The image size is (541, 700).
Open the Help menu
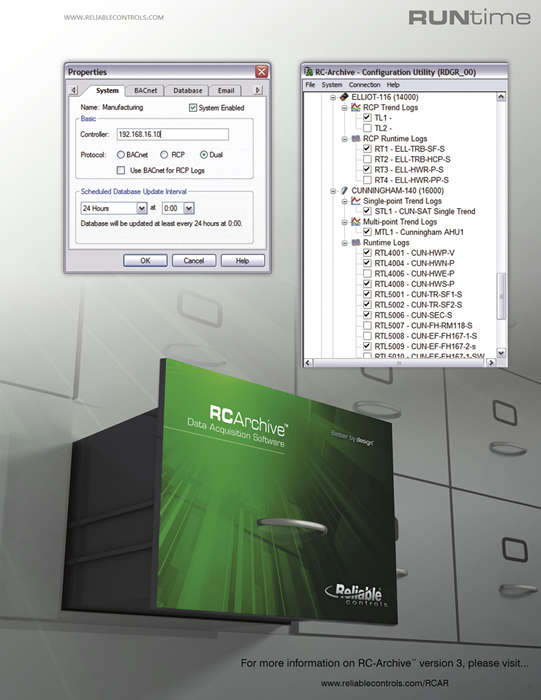coord(393,85)
